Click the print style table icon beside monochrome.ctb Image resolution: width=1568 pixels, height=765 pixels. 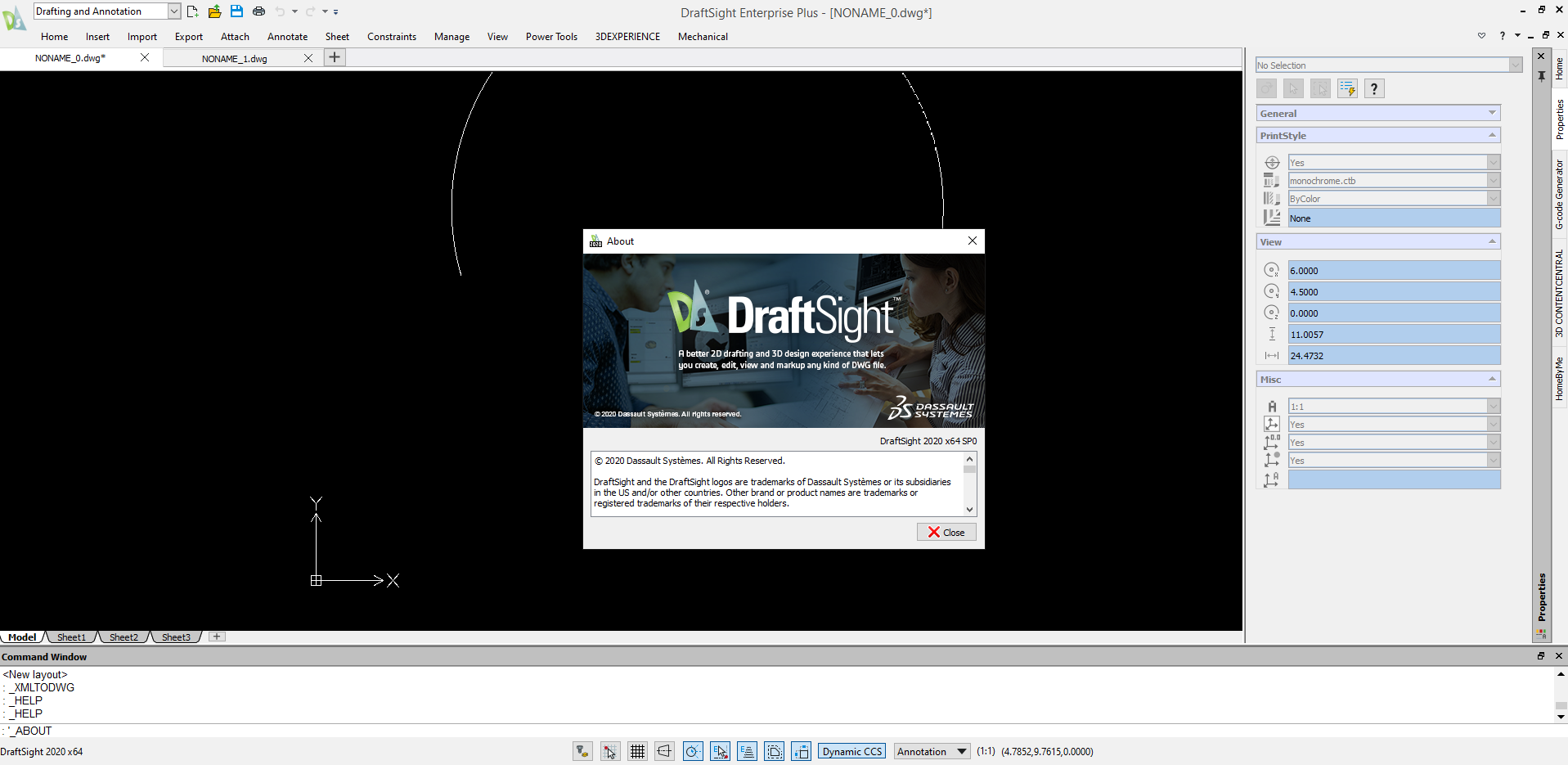click(x=1271, y=180)
